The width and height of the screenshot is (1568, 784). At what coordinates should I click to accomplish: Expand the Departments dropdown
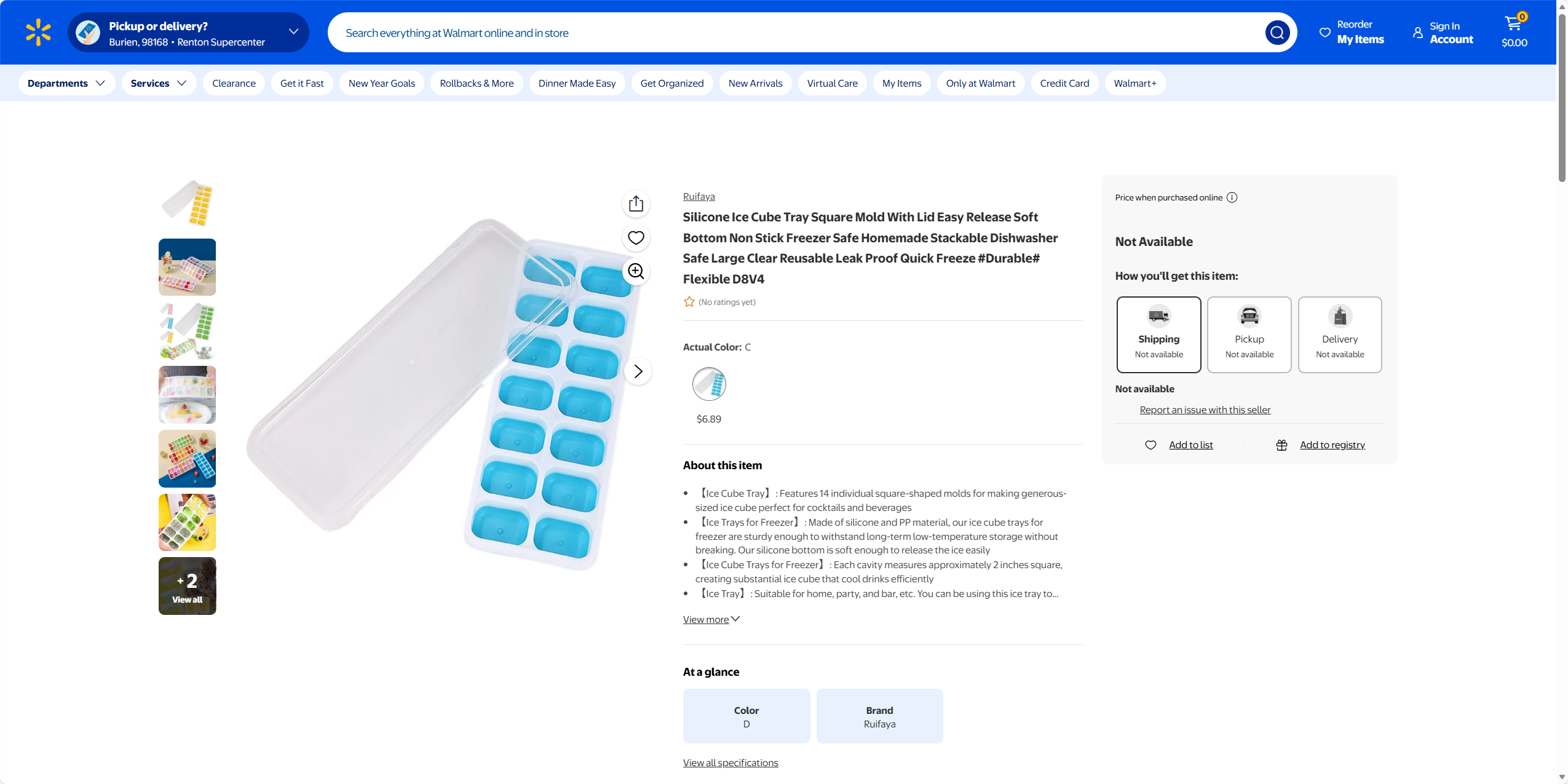pos(66,83)
